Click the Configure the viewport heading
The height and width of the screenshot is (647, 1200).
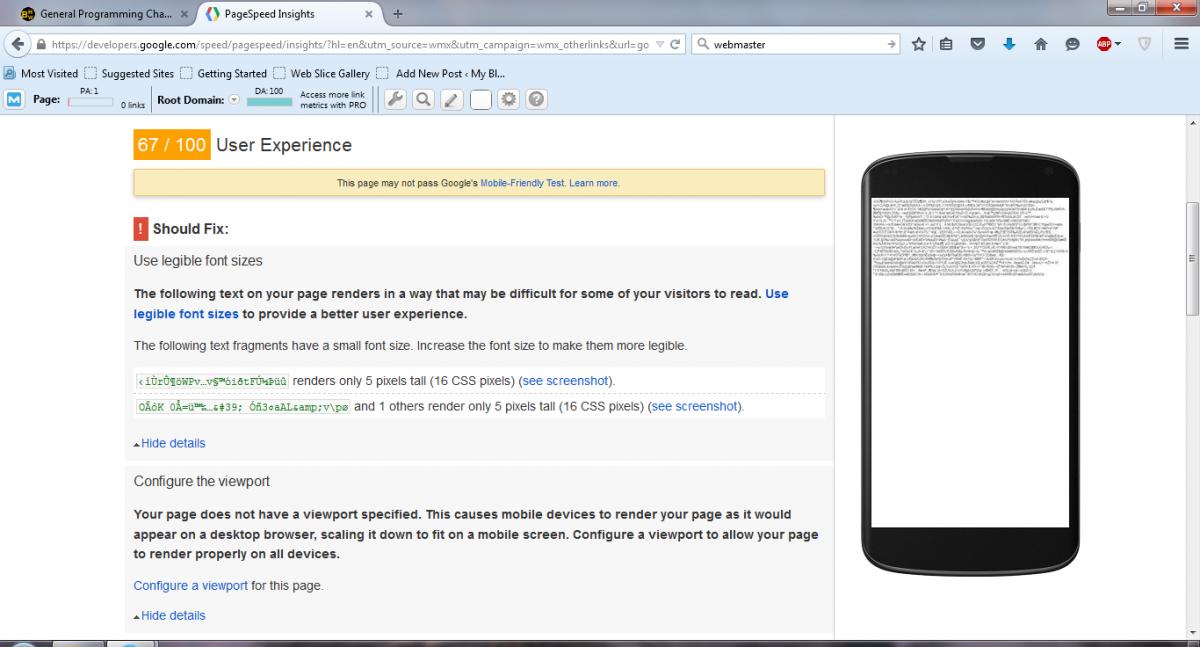click(x=202, y=481)
